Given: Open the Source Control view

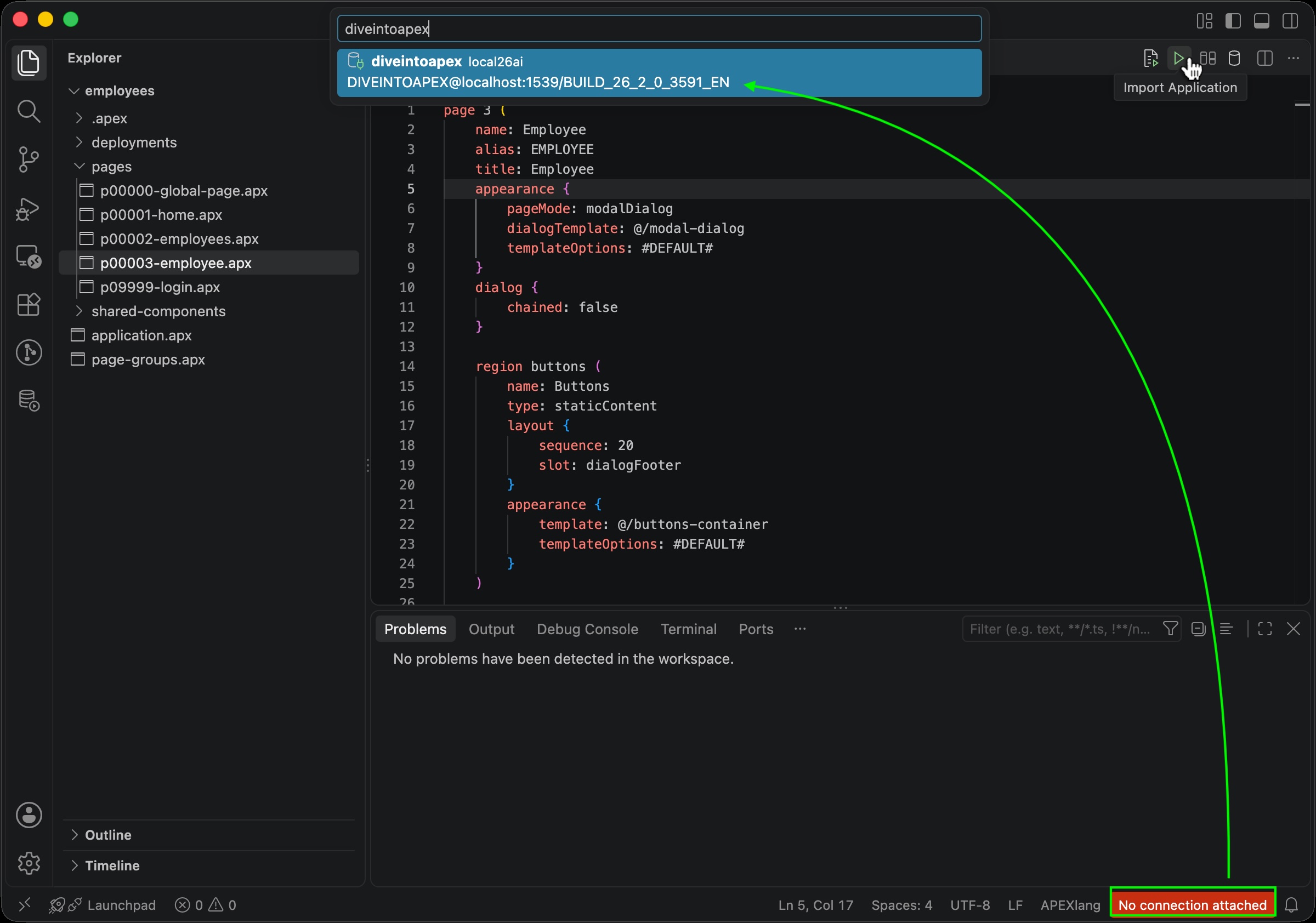Looking at the screenshot, I should tap(29, 159).
